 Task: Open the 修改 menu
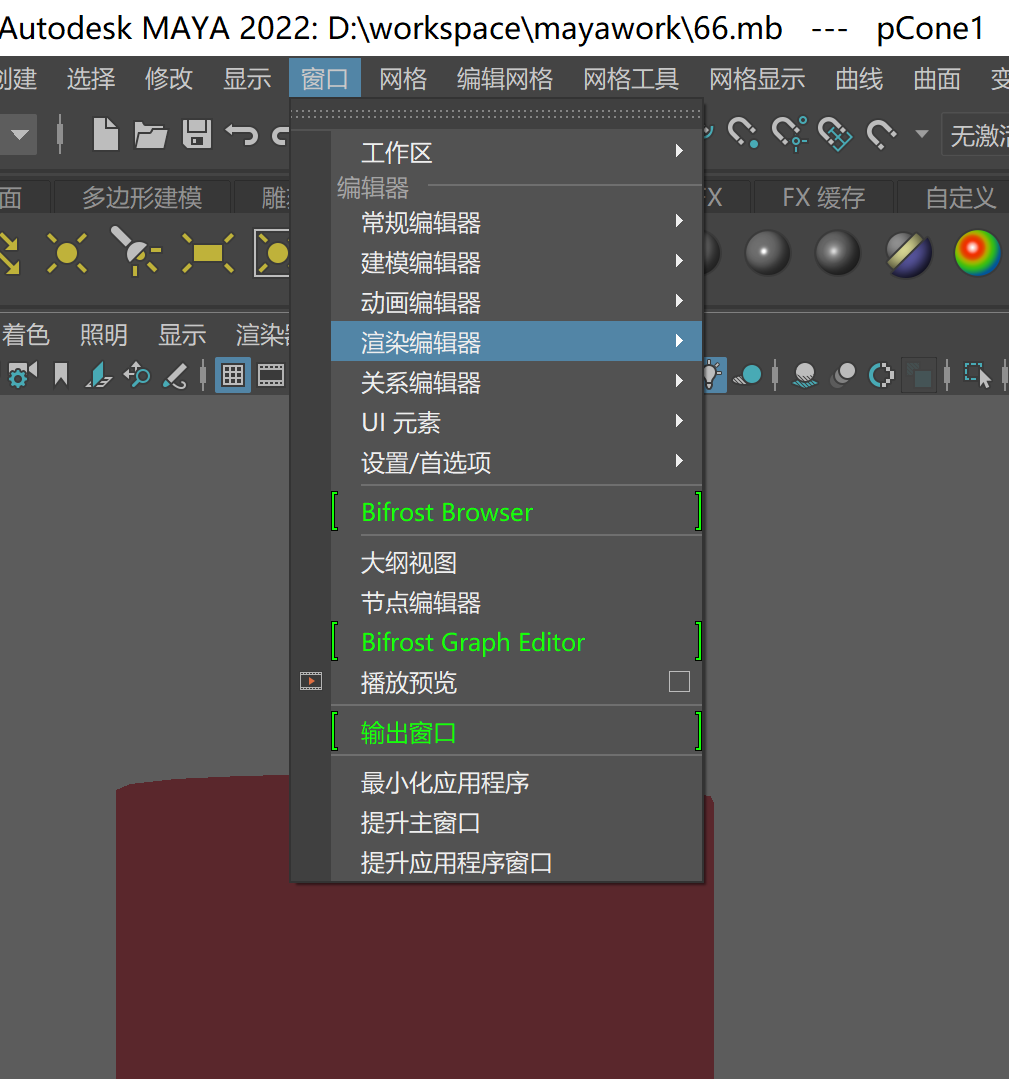(169, 79)
